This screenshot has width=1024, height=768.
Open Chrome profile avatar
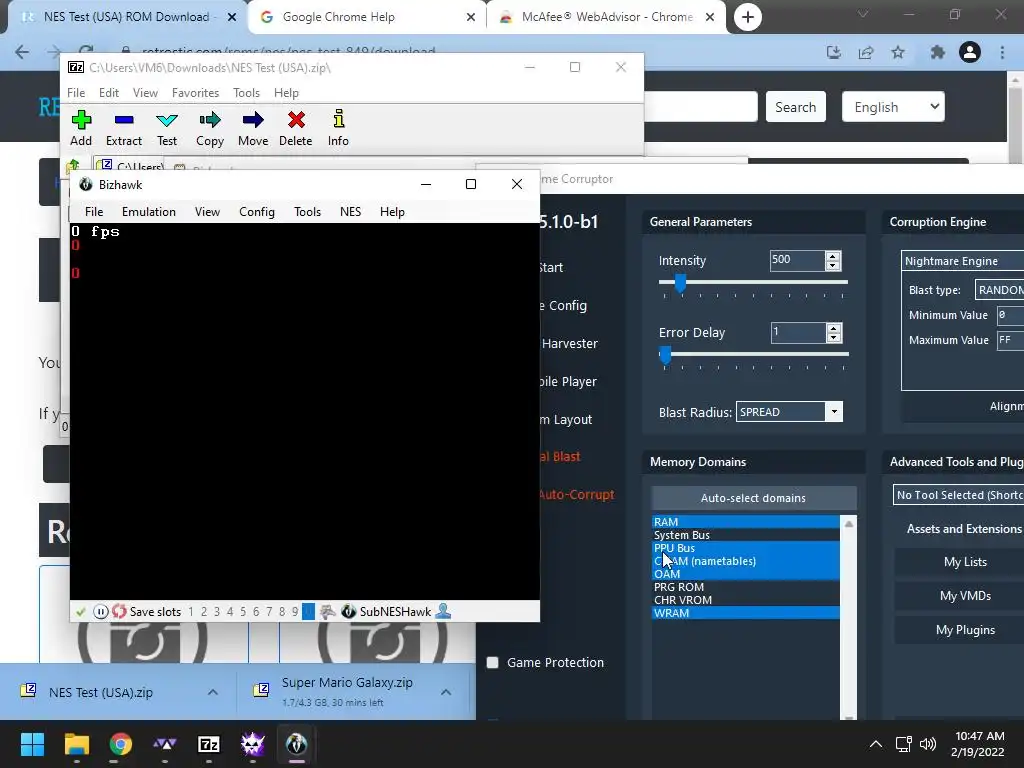coord(970,52)
